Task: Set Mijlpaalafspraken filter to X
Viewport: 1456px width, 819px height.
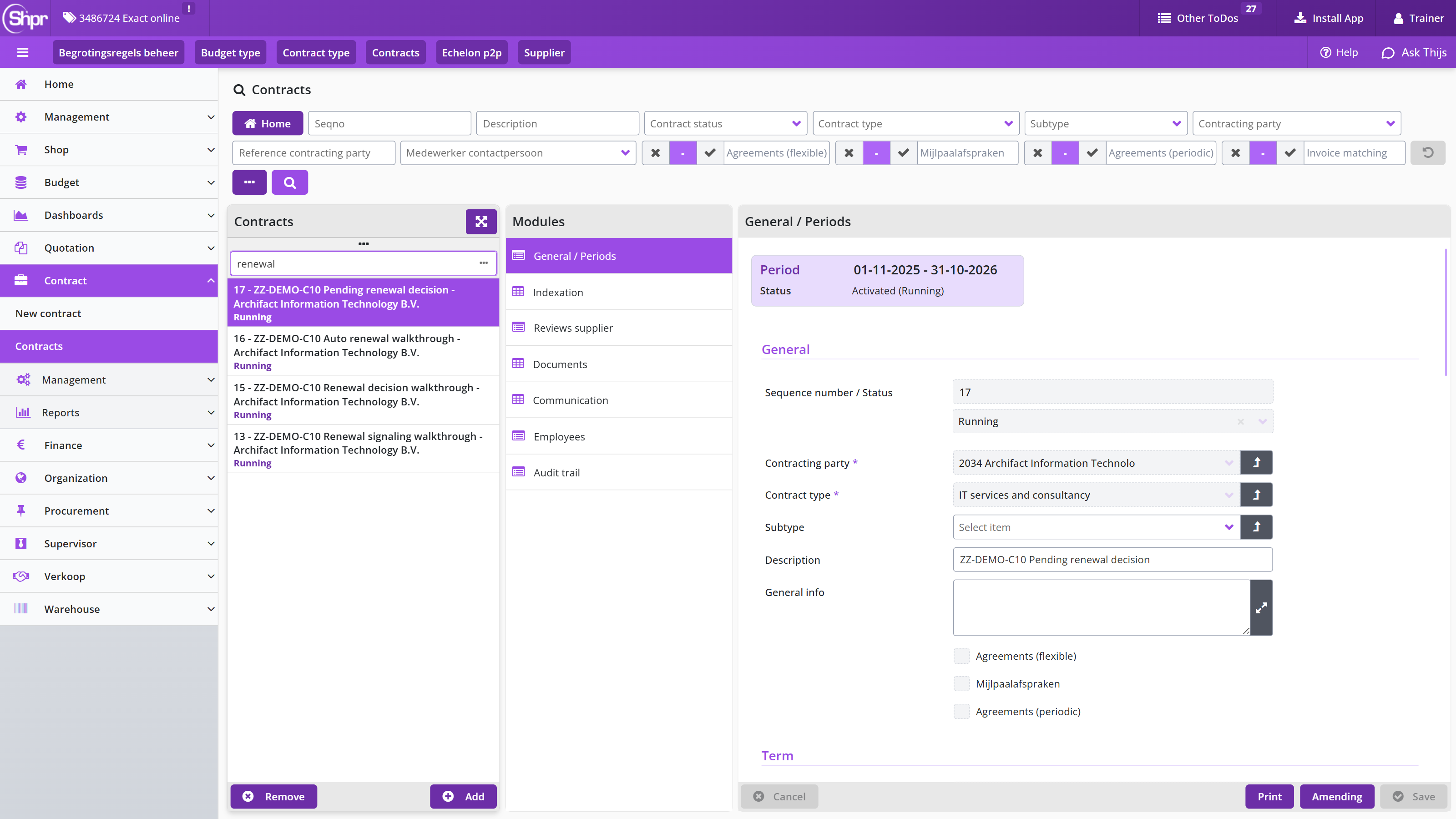Action: 849,152
